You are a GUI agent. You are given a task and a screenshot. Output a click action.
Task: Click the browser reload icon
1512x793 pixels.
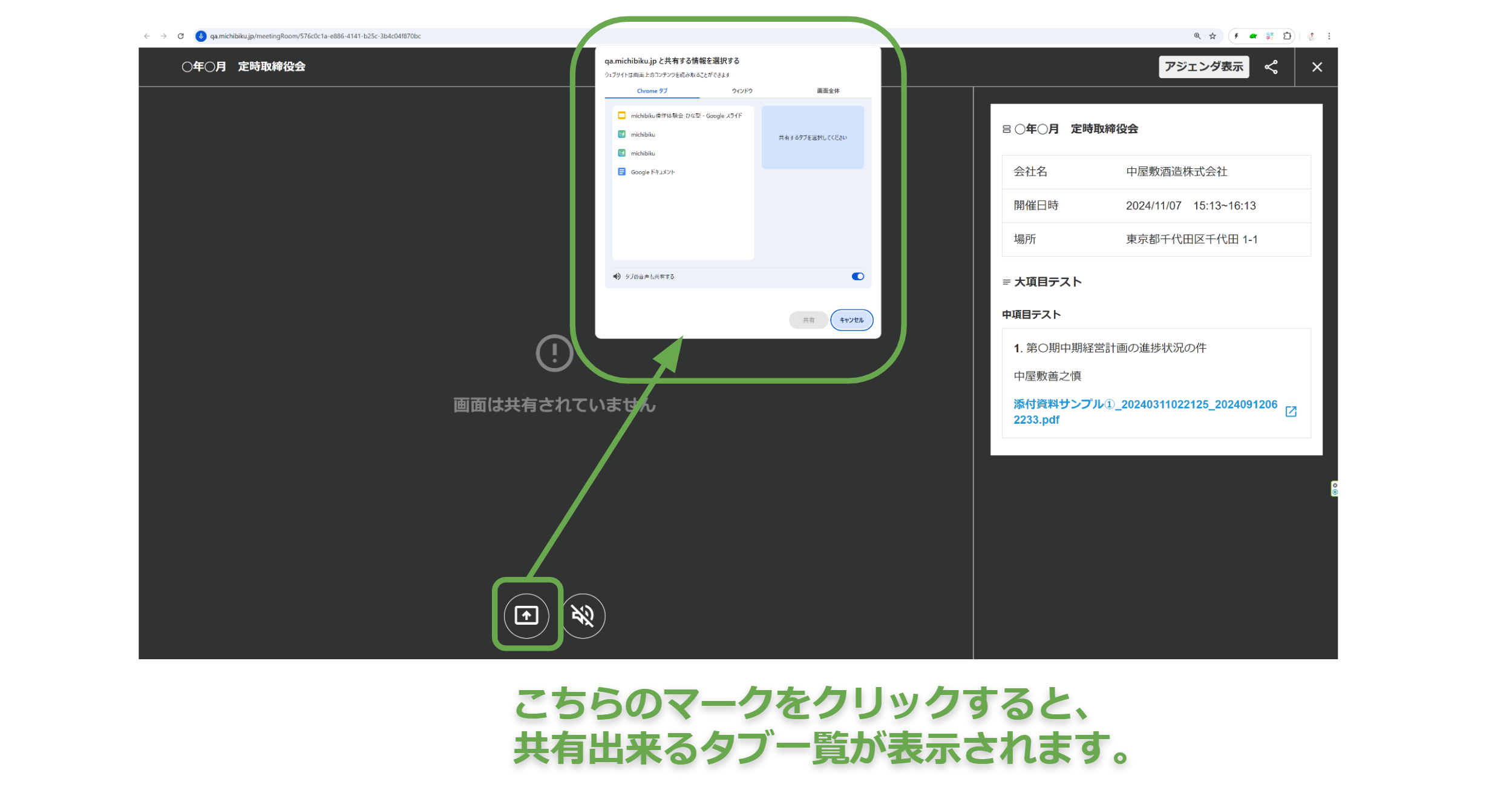(x=180, y=36)
